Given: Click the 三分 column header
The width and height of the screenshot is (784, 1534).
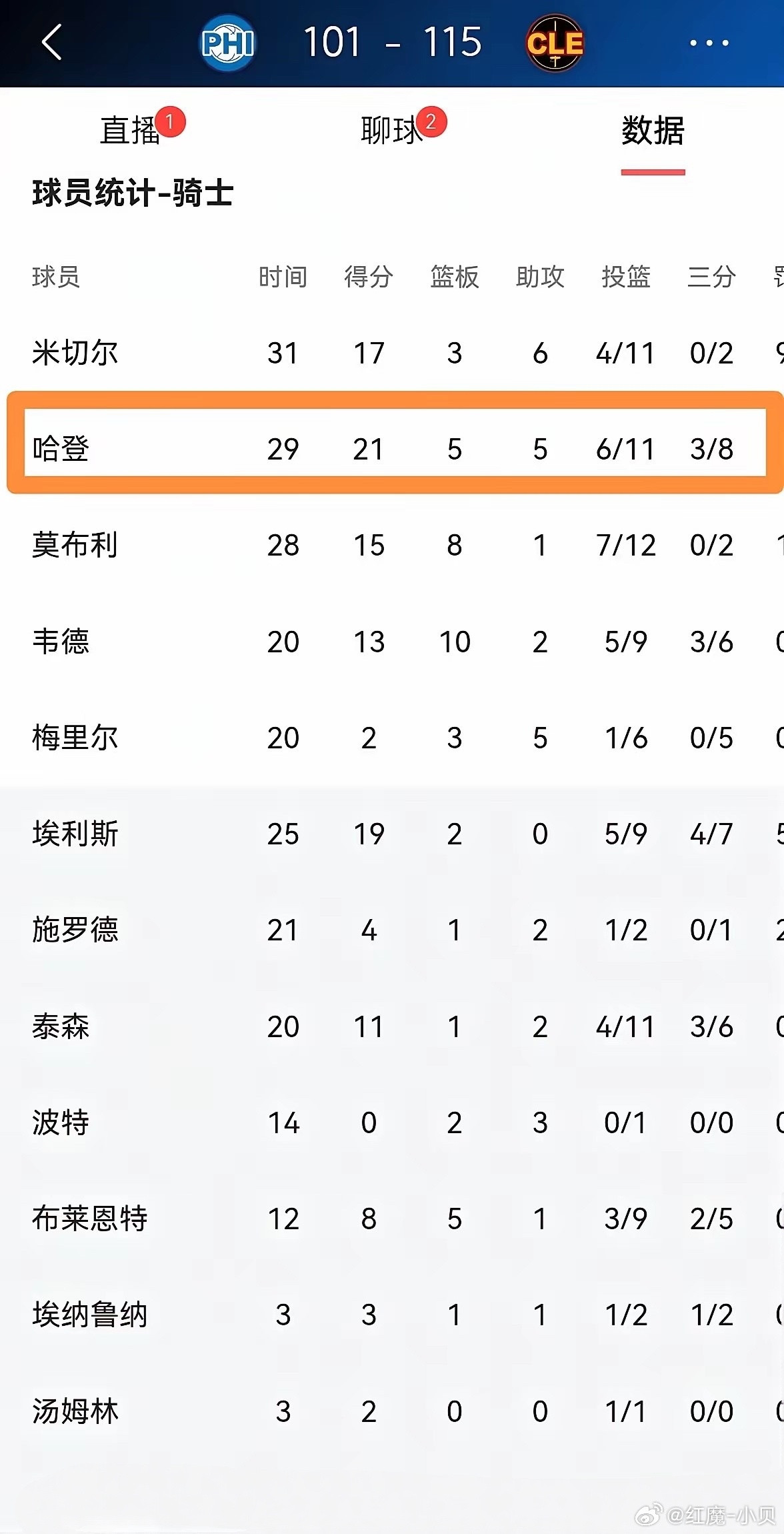Looking at the screenshot, I should coord(712,277).
